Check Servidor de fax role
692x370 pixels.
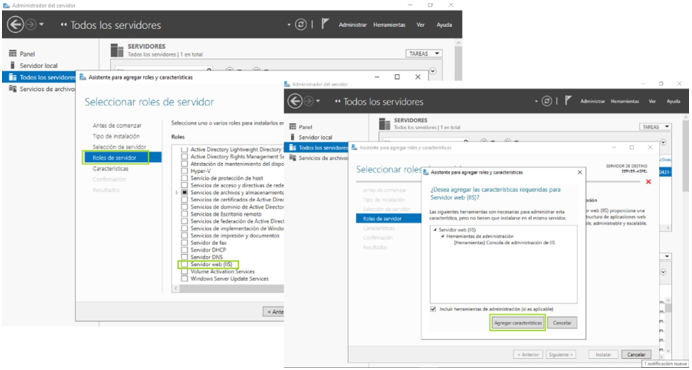click(184, 243)
